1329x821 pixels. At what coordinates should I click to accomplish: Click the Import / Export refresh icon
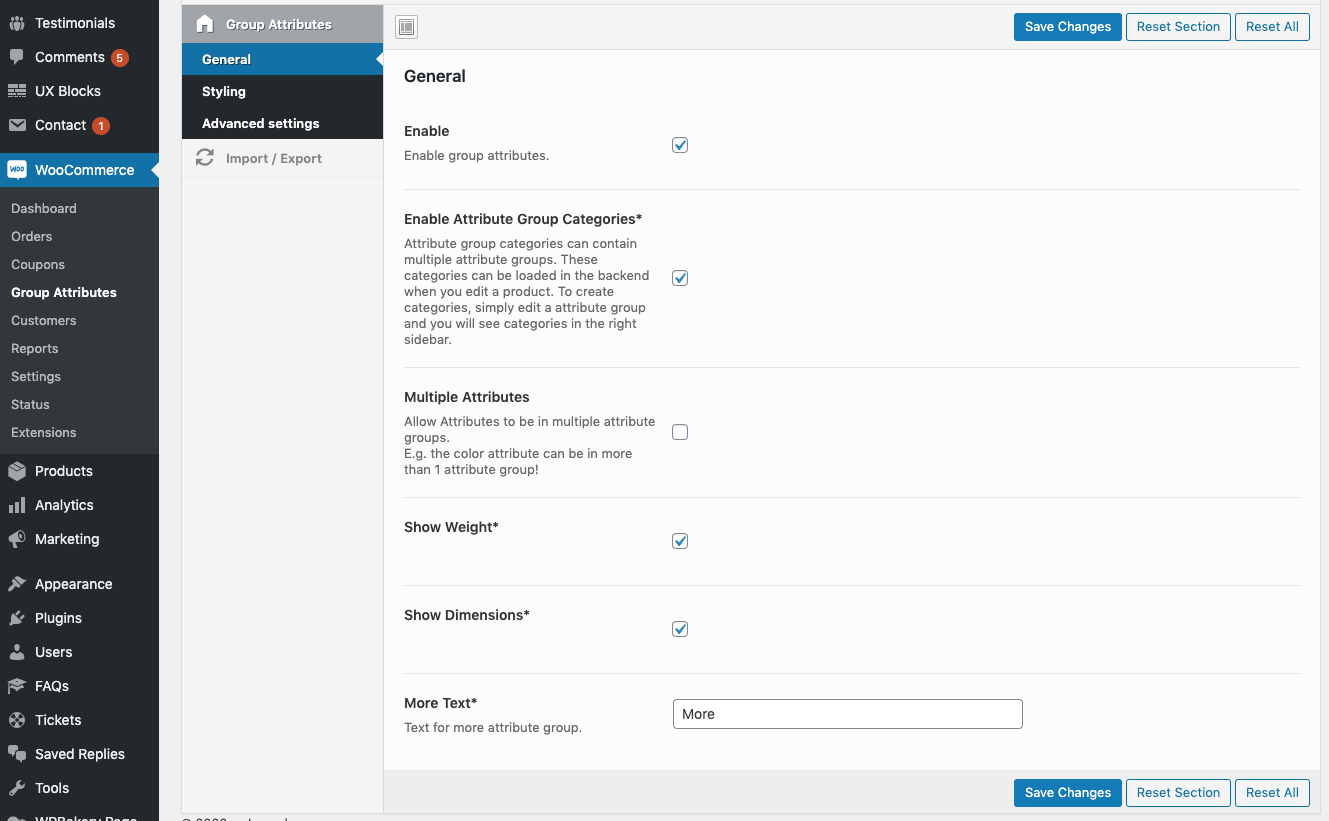click(x=205, y=158)
